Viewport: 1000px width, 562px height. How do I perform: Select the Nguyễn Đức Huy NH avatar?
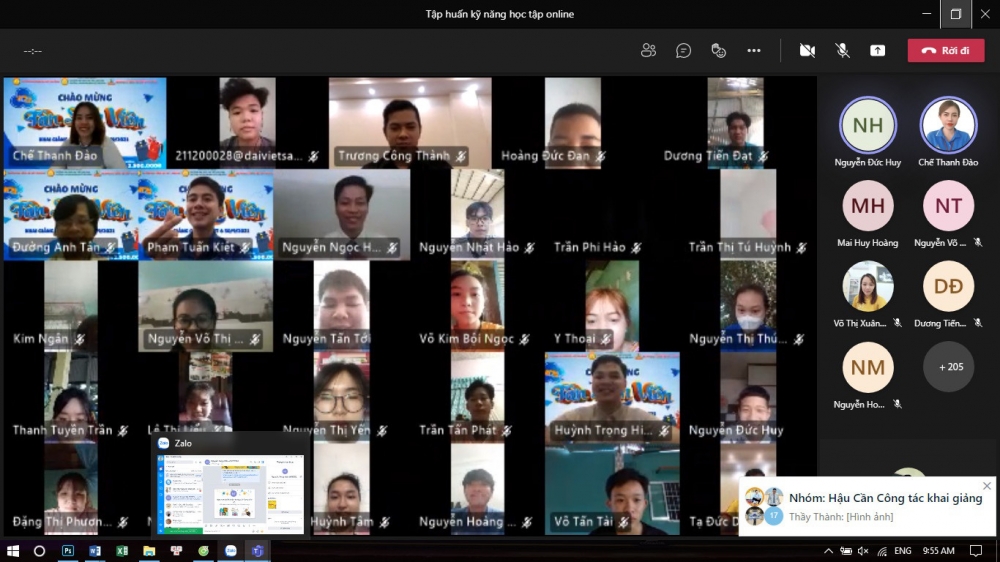[x=867, y=125]
